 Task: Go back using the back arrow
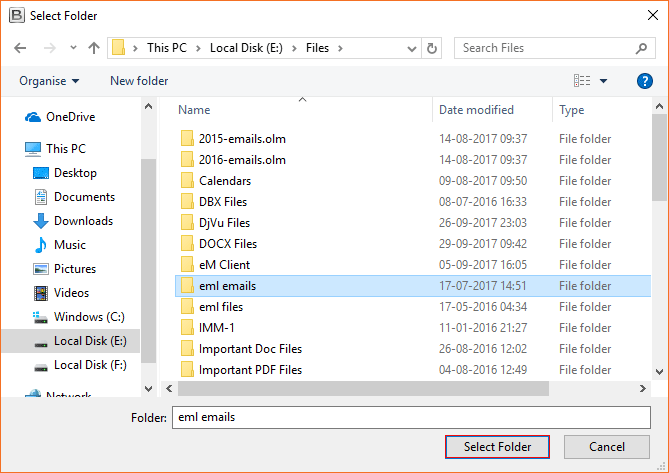click(20, 48)
